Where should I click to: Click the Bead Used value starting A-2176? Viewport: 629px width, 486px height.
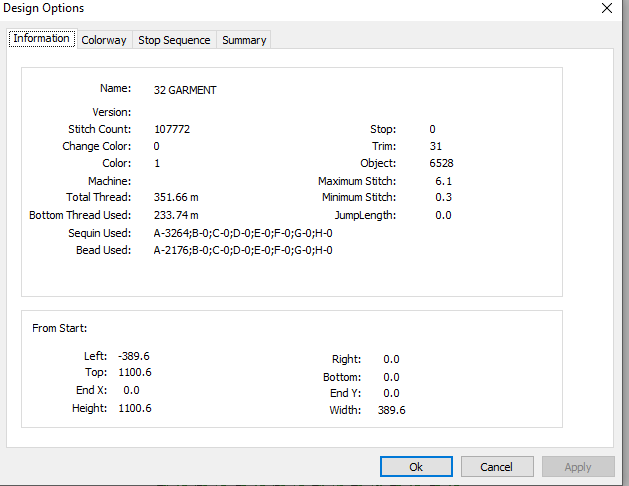pos(243,250)
